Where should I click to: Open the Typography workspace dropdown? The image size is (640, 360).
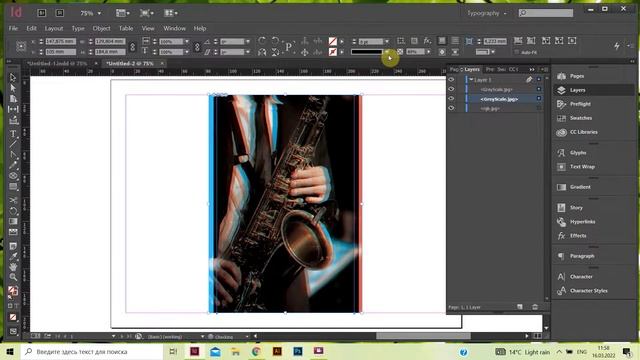pos(487,13)
